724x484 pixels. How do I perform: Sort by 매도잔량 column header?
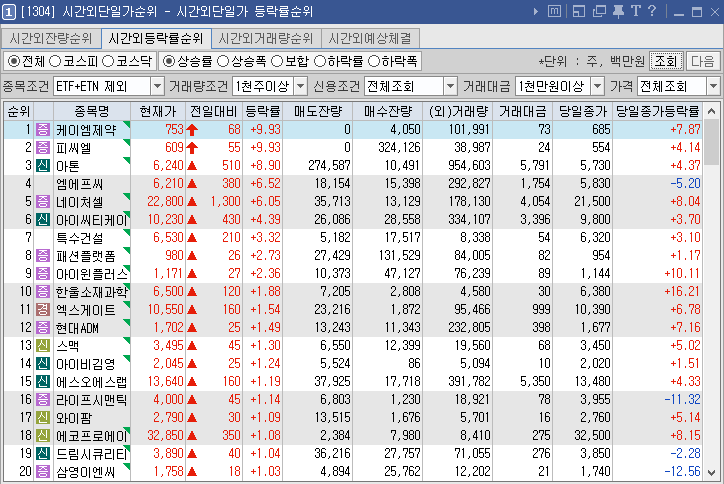click(318, 111)
